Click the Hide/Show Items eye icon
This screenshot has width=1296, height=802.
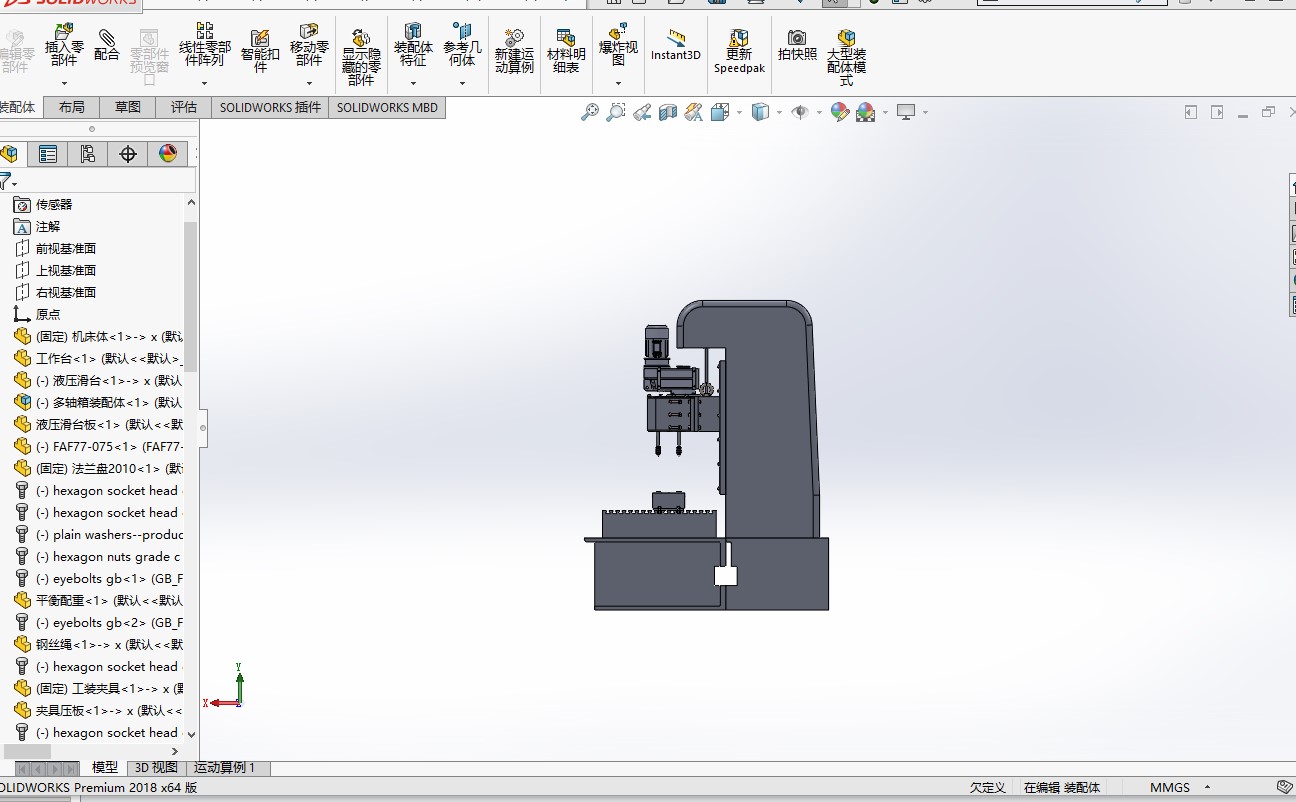[800, 112]
